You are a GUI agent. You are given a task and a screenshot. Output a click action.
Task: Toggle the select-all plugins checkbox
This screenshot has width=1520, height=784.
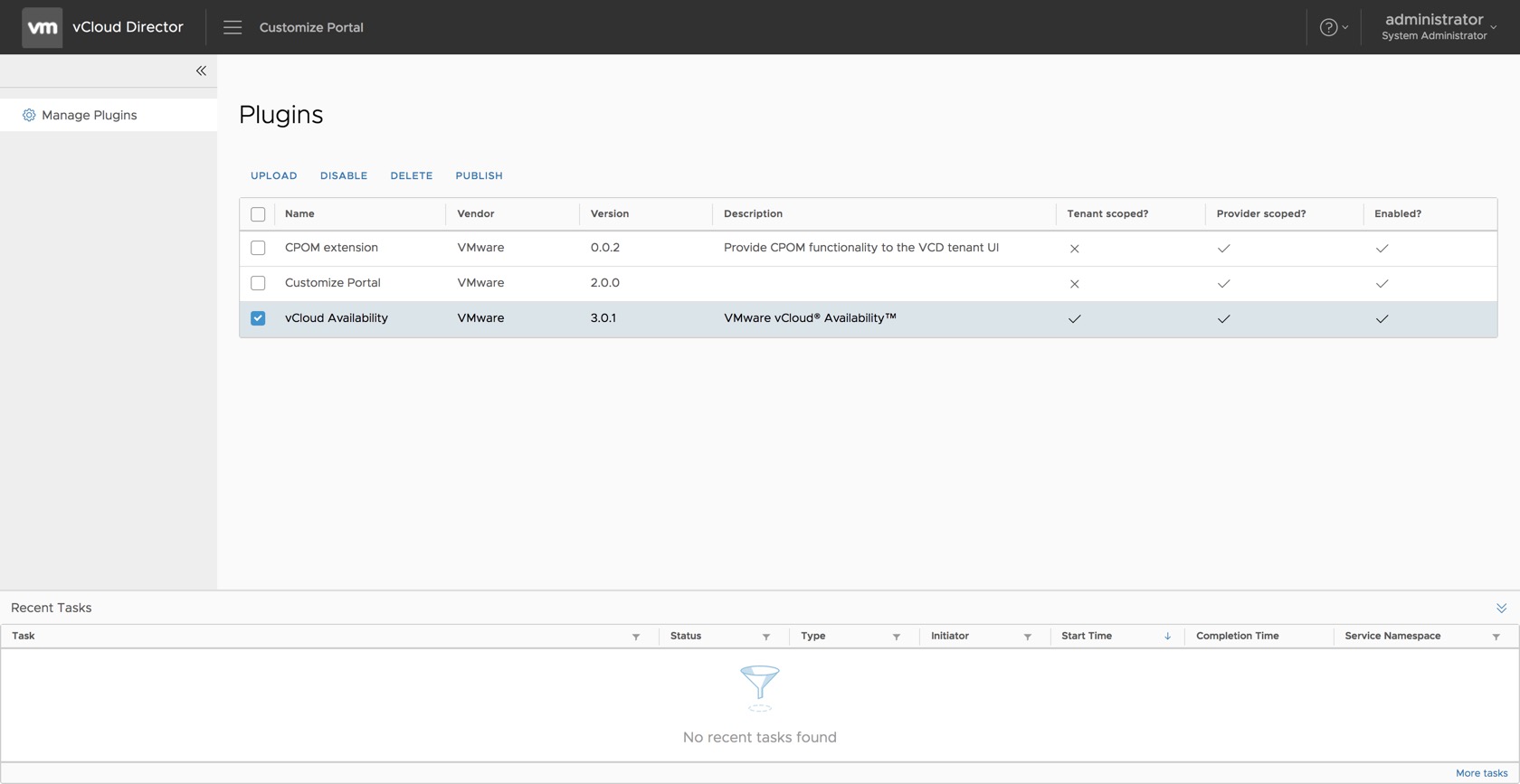[258, 214]
